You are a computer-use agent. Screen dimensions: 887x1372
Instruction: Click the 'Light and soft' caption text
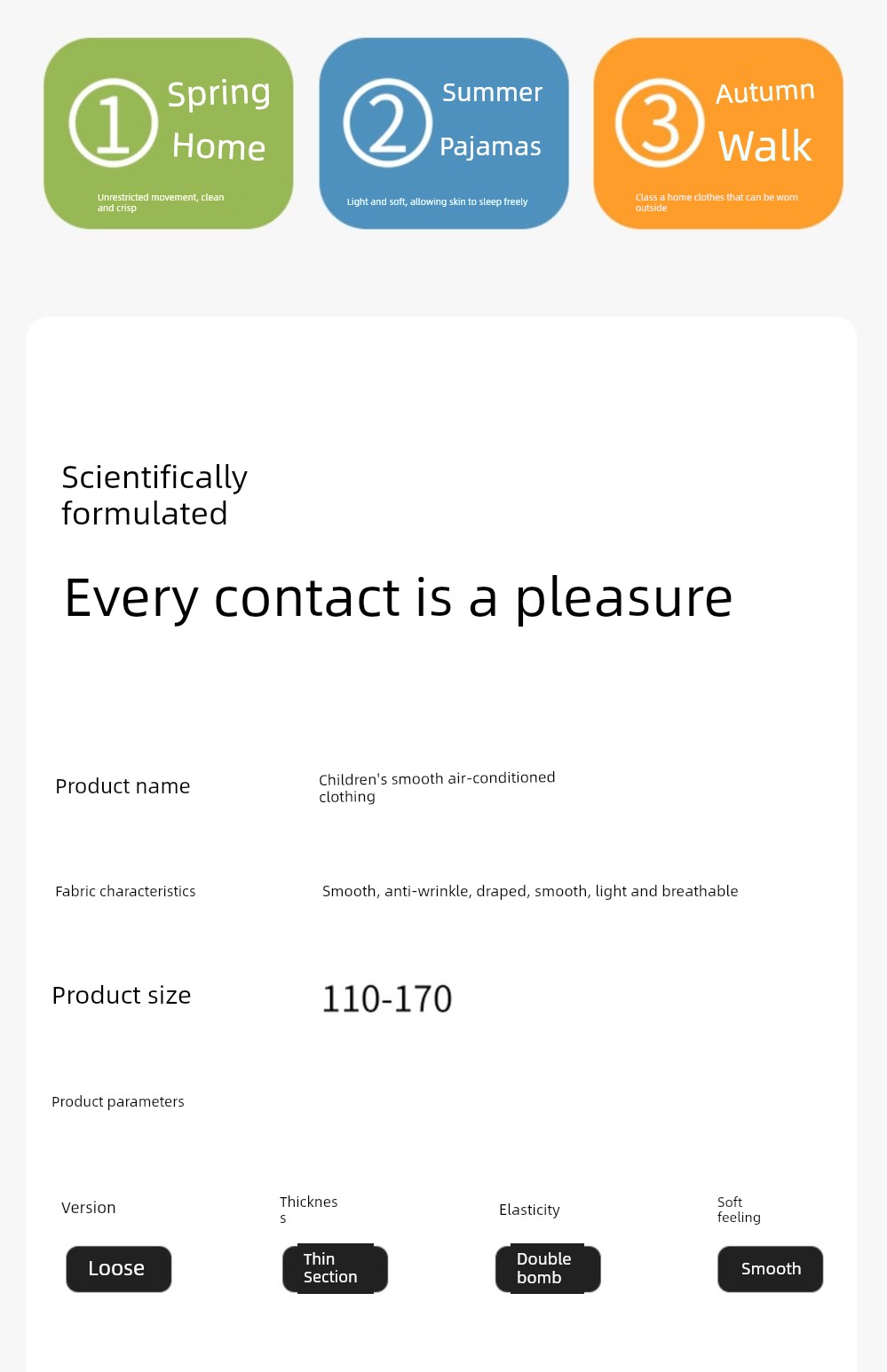tap(437, 202)
